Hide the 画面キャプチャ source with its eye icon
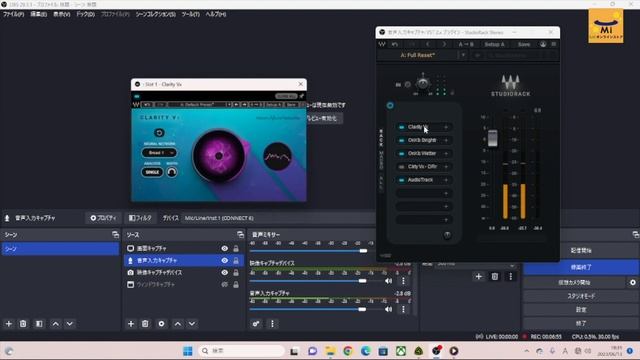 [224, 248]
